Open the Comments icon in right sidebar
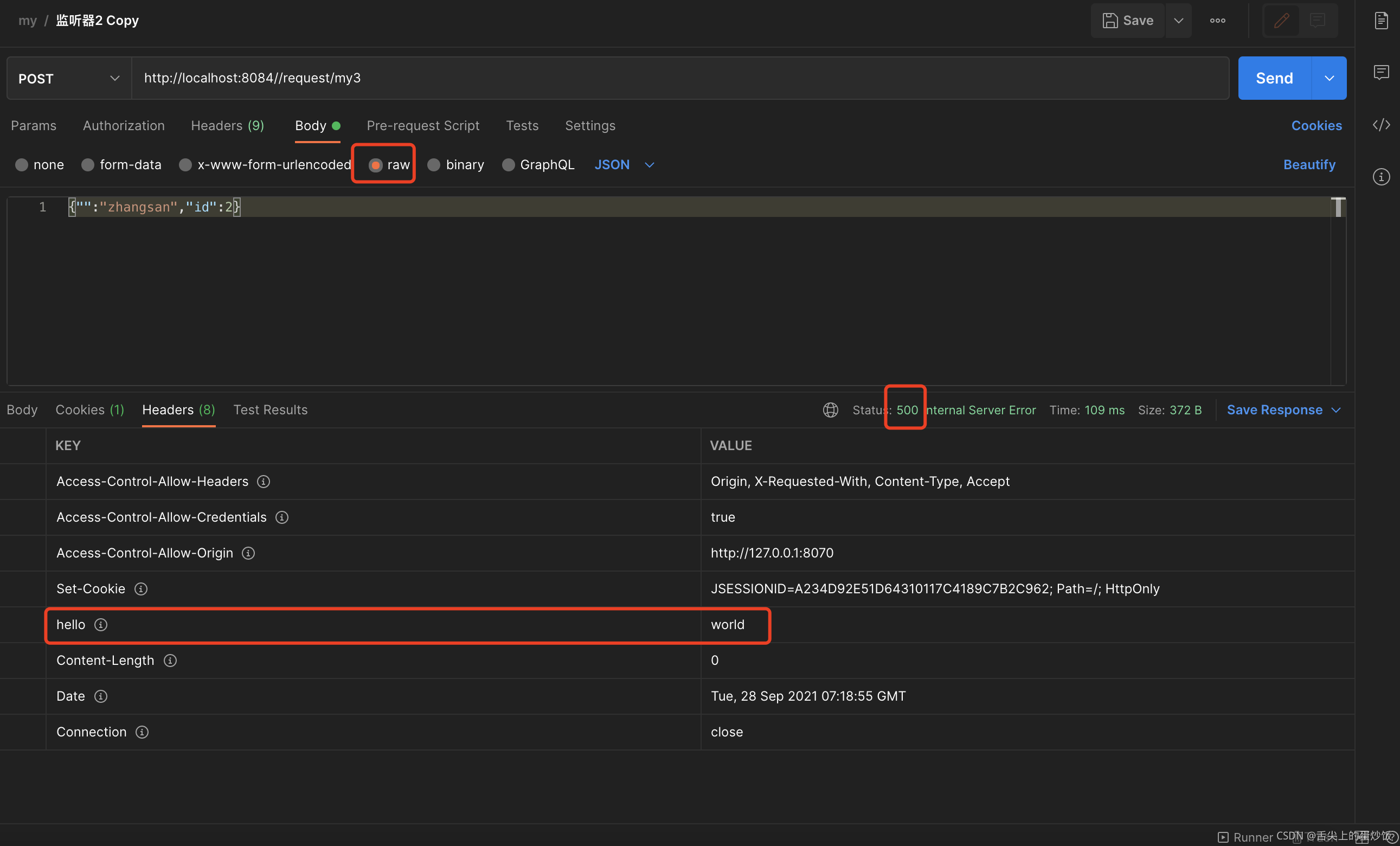The height and width of the screenshot is (846, 1400). point(1381,72)
